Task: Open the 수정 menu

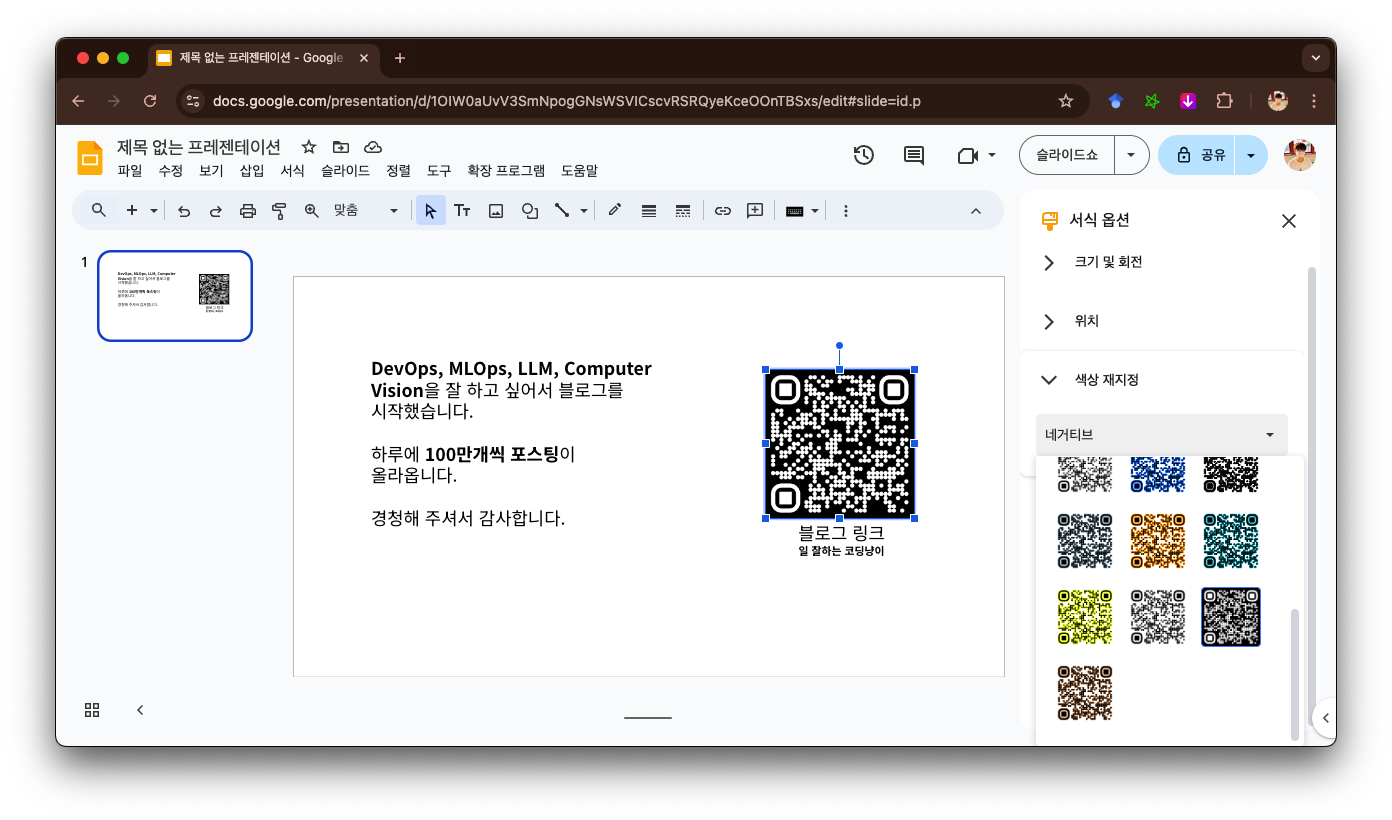Action: pyautogui.click(x=170, y=171)
